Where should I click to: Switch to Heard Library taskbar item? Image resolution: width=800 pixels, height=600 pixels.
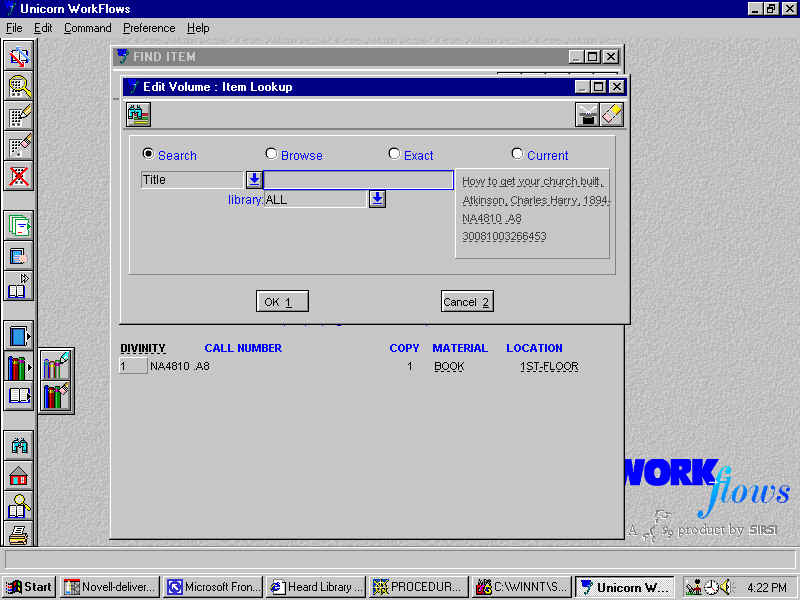[316, 587]
